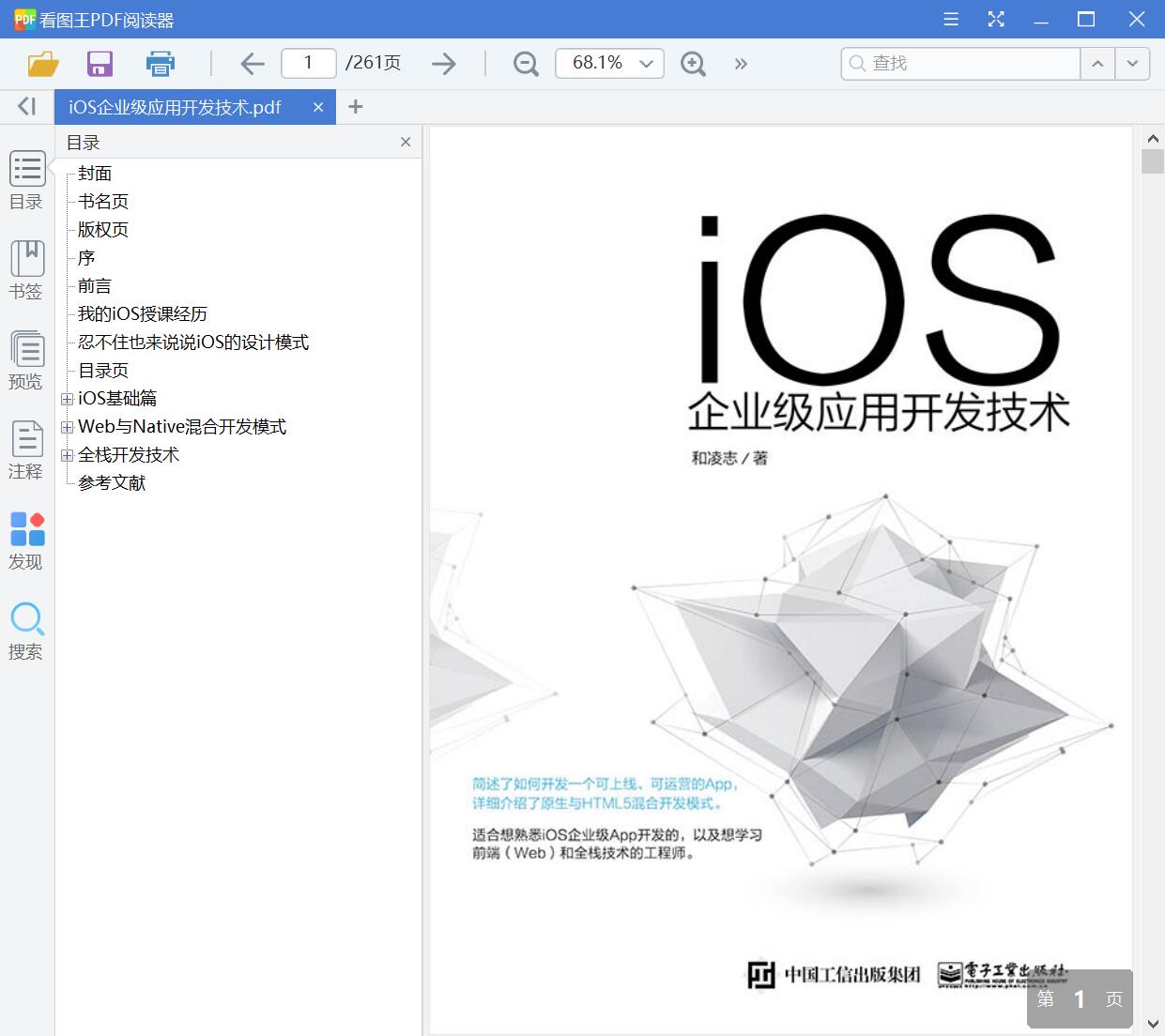The width and height of the screenshot is (1165, 1036).
Task: Open the 注释 annotations panel
Action: 26,449
